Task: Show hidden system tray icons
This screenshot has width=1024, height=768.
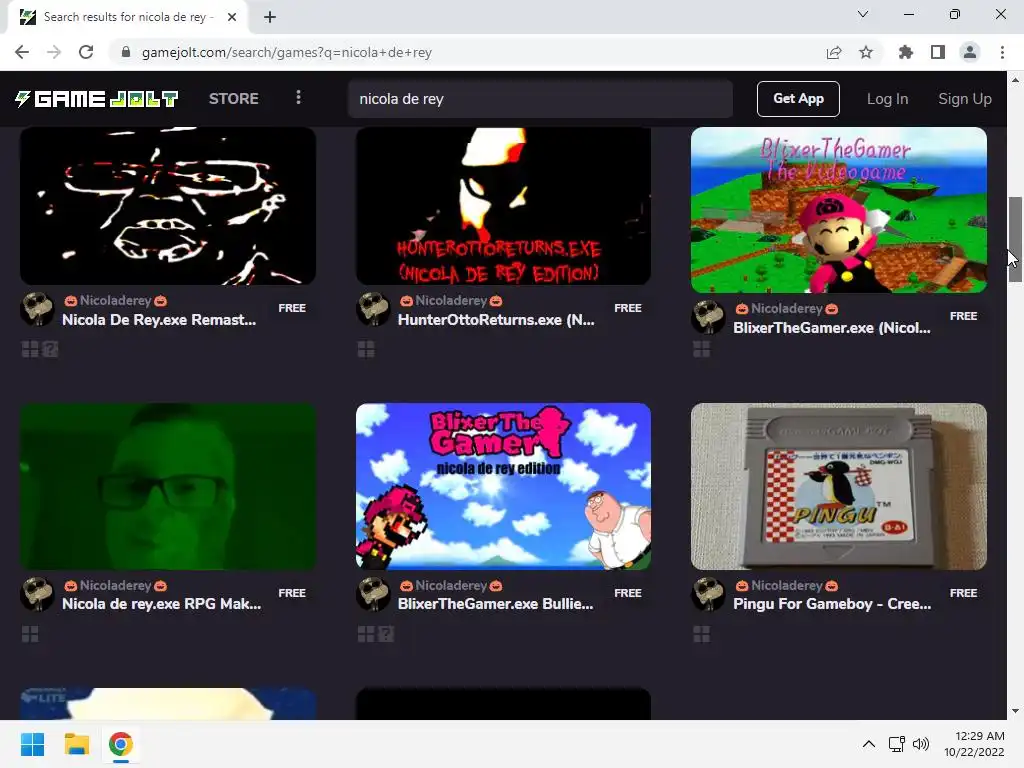Action: [869, 744]
